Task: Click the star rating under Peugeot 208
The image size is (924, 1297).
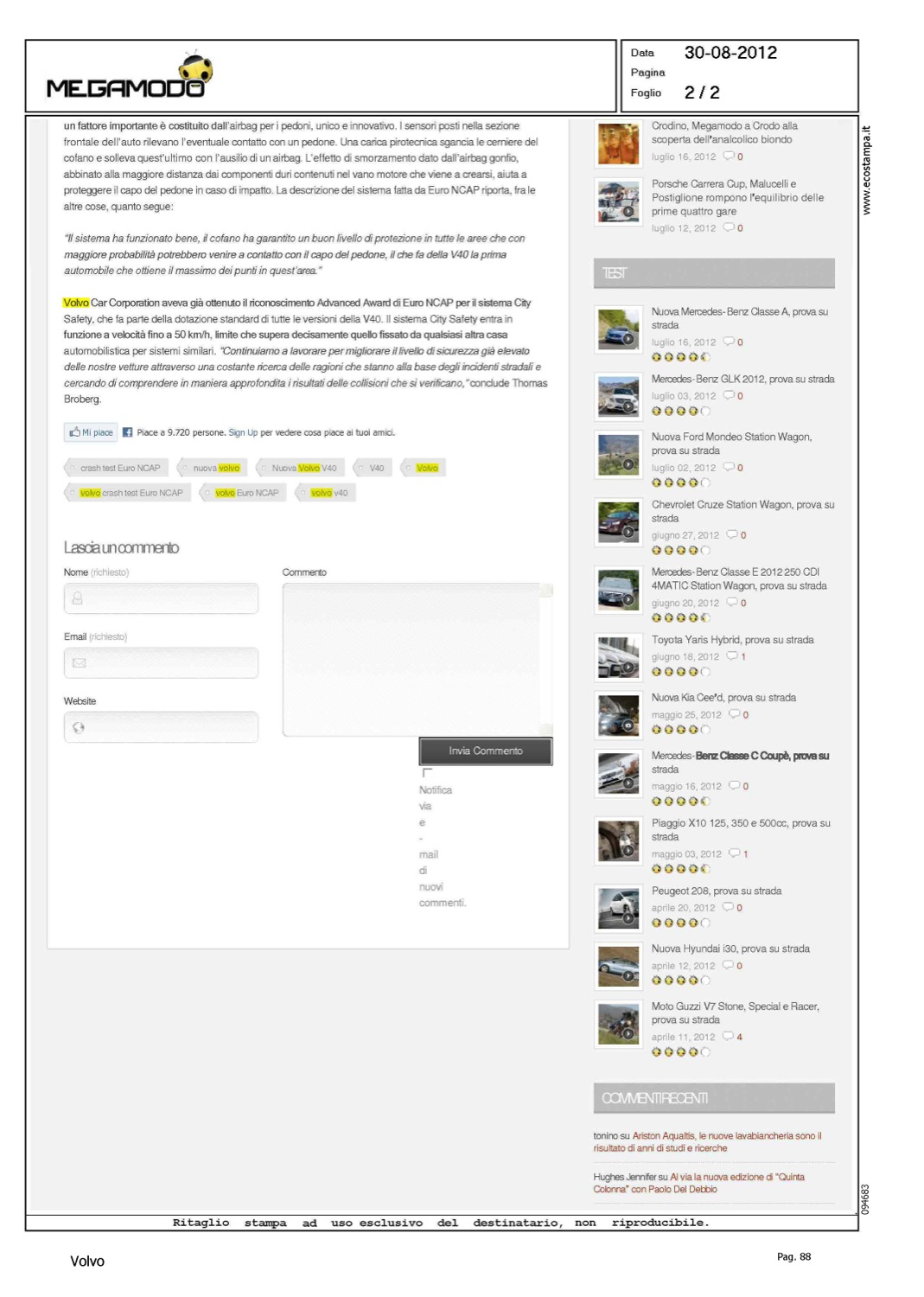Action: (x=680, y=923)
